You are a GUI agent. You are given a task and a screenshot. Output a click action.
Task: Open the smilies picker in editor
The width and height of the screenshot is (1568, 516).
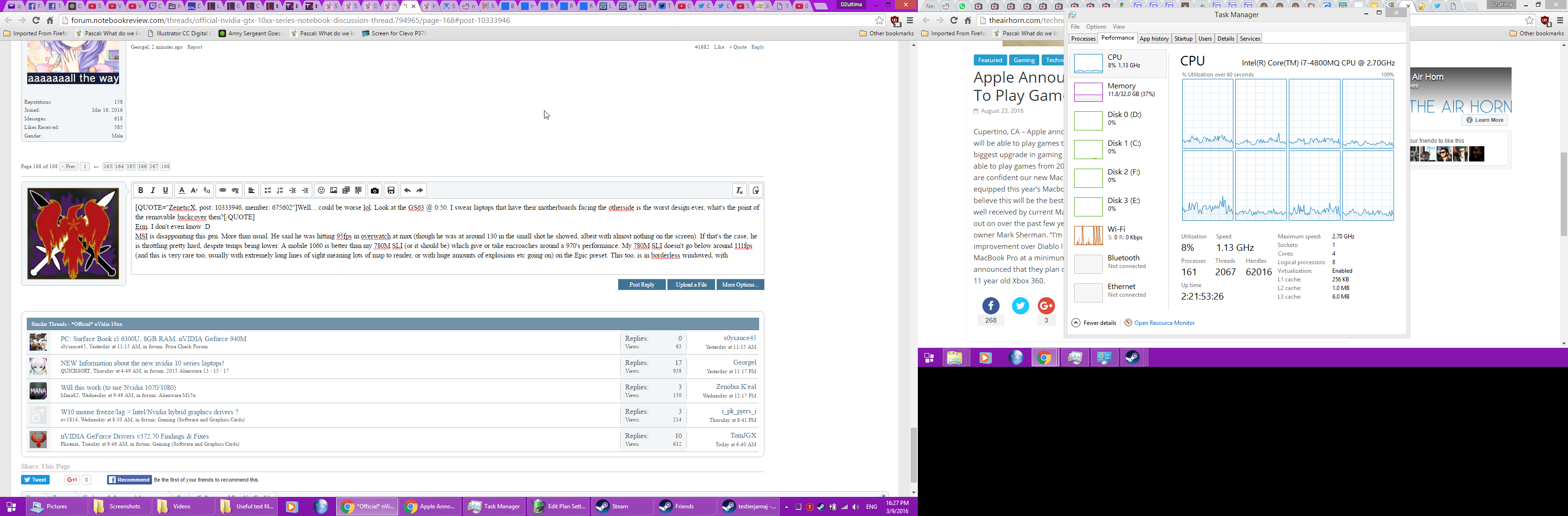coord(321,191)
